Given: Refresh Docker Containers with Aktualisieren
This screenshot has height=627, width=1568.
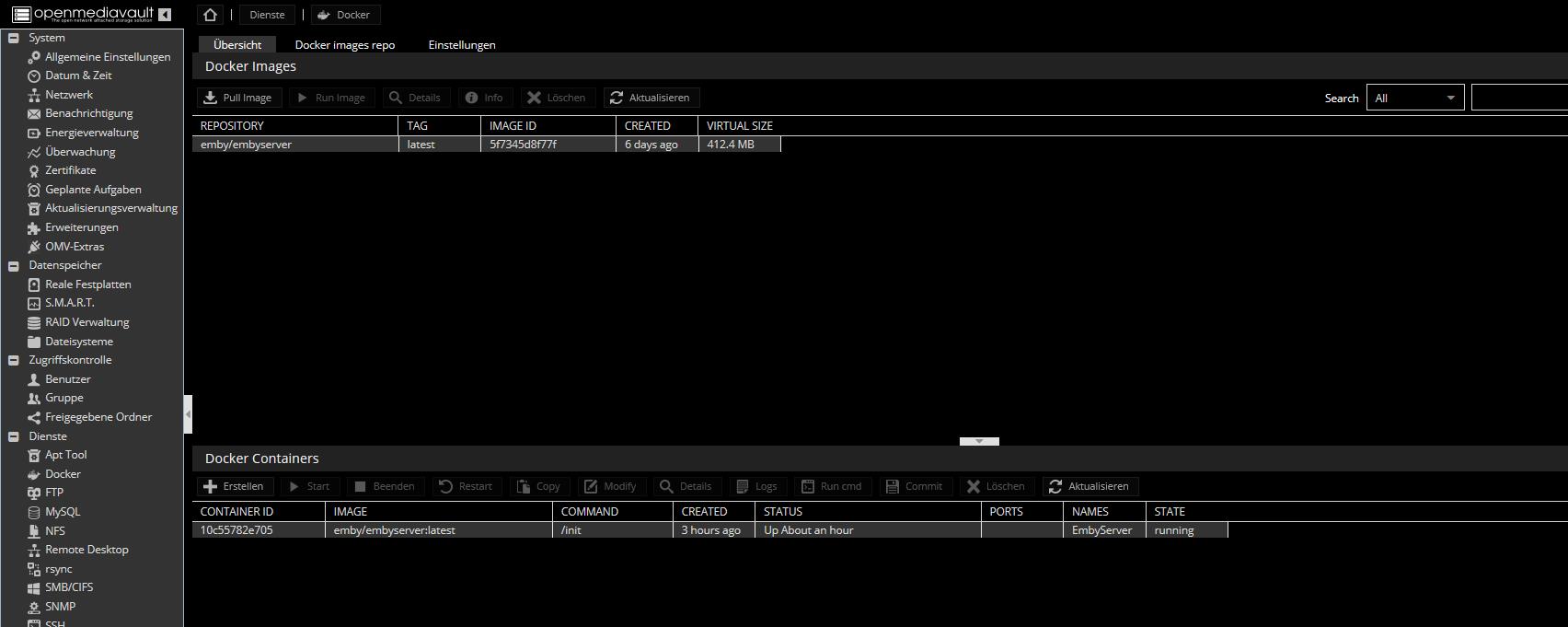Looking at the screenshot, I should [x=1090, y=486].
